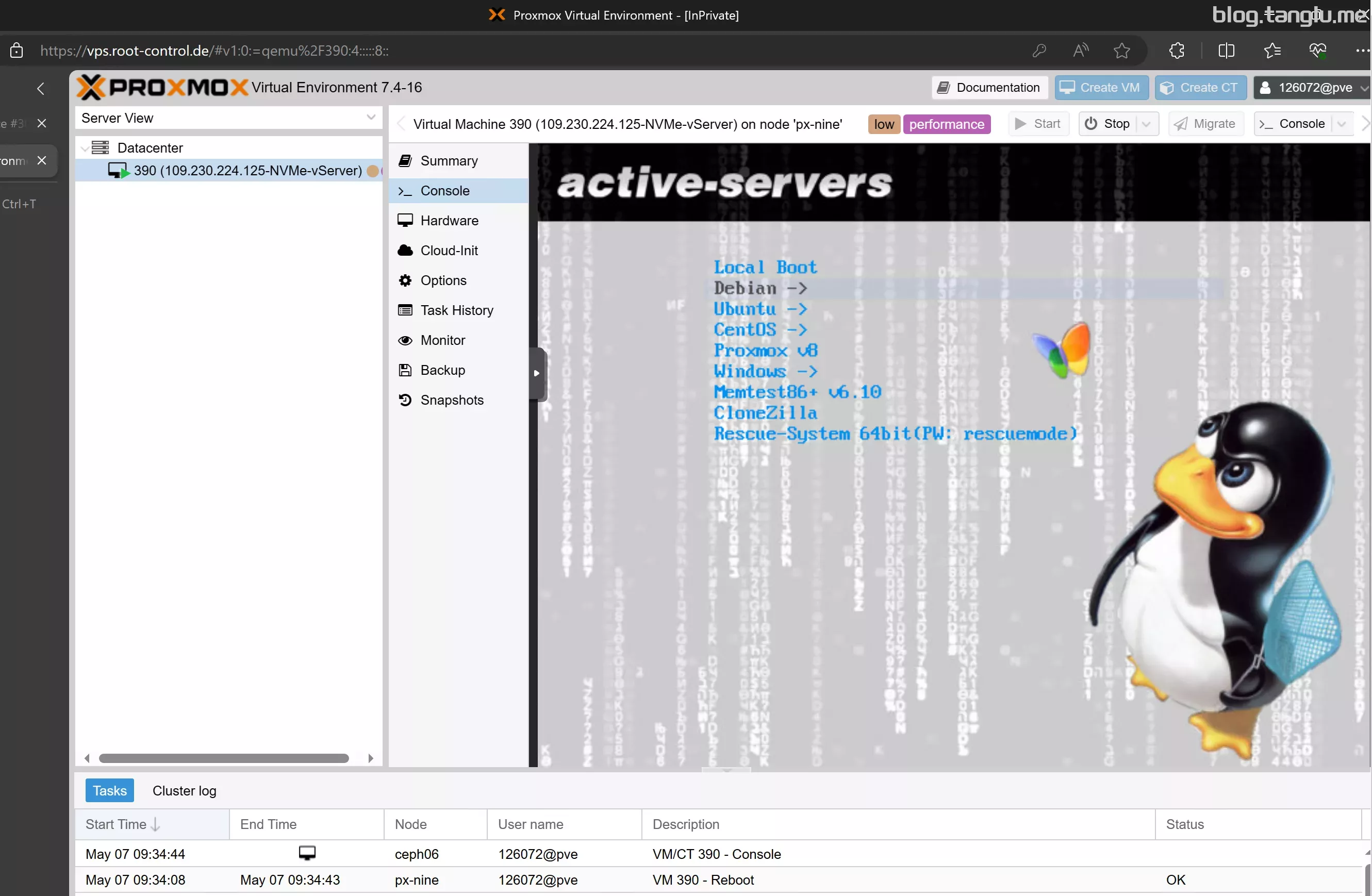Image resolution: width=1372 pixels, height=896 pixels.
Task: Click the browser favorites star icon
Action: pos(1121,51)
